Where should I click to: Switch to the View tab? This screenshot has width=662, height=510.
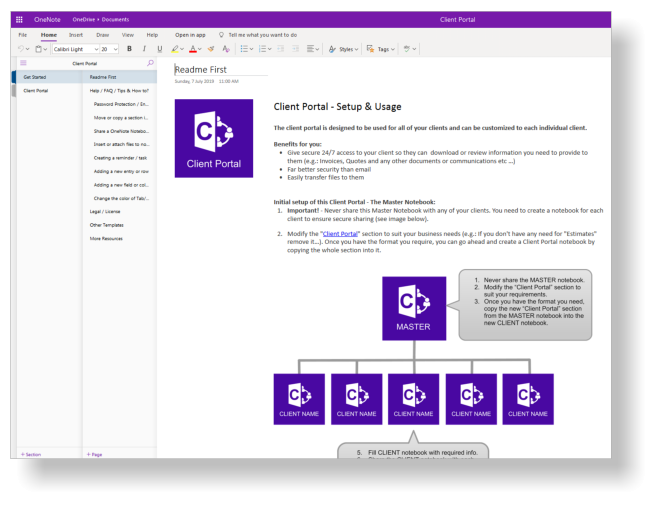[x=128, y=35]
